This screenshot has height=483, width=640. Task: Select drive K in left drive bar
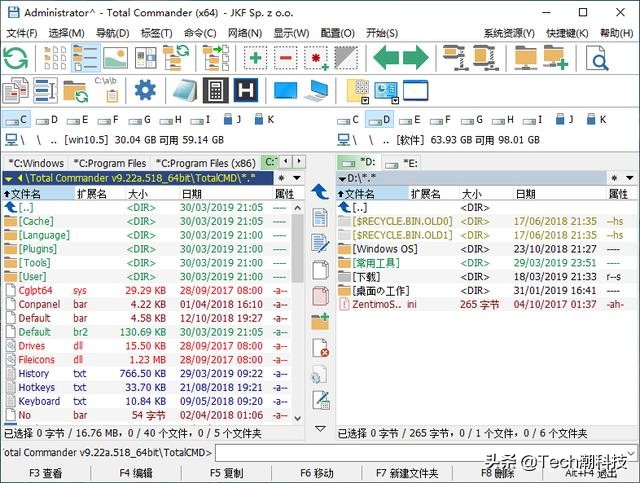point(258,120)
